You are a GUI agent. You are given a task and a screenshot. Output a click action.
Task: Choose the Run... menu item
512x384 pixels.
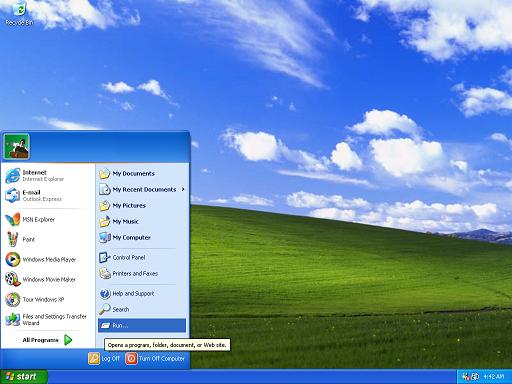[142, 325]
